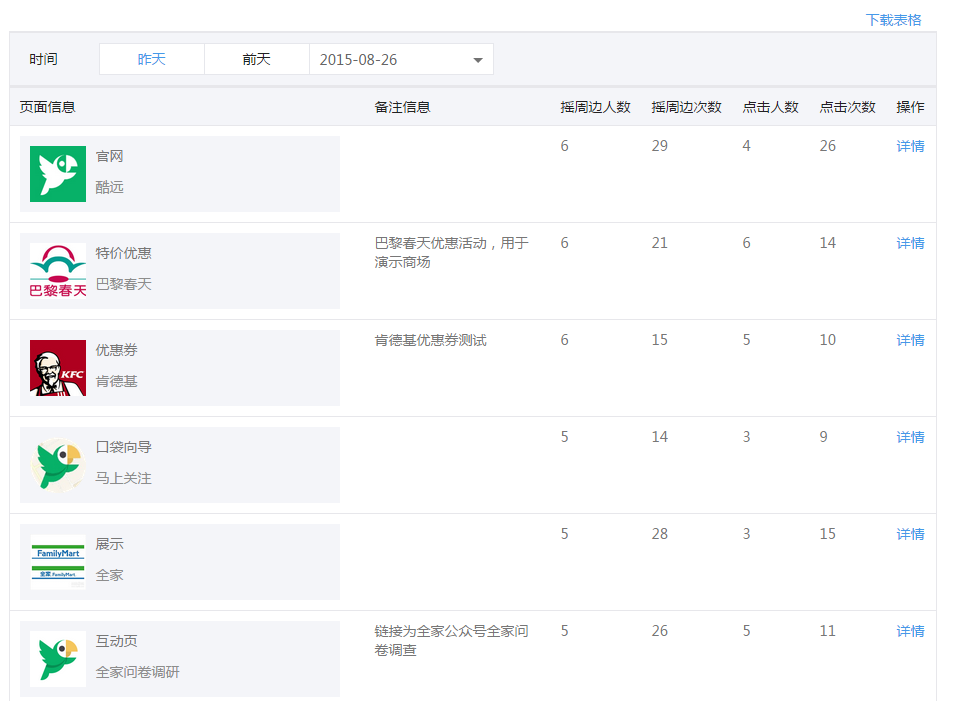The height and width of the screenshot is (701, 954).
Task: Click the KFC 肯德基 logo icon
Action: tap(58, 368)
